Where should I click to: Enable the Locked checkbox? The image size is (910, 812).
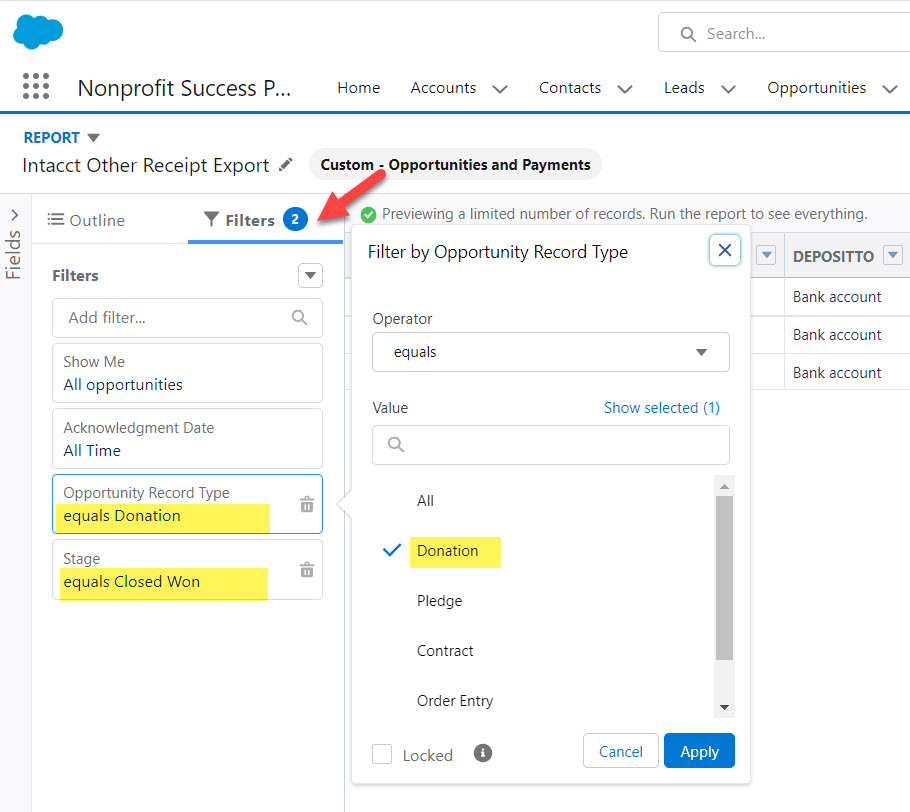(382, 754)
